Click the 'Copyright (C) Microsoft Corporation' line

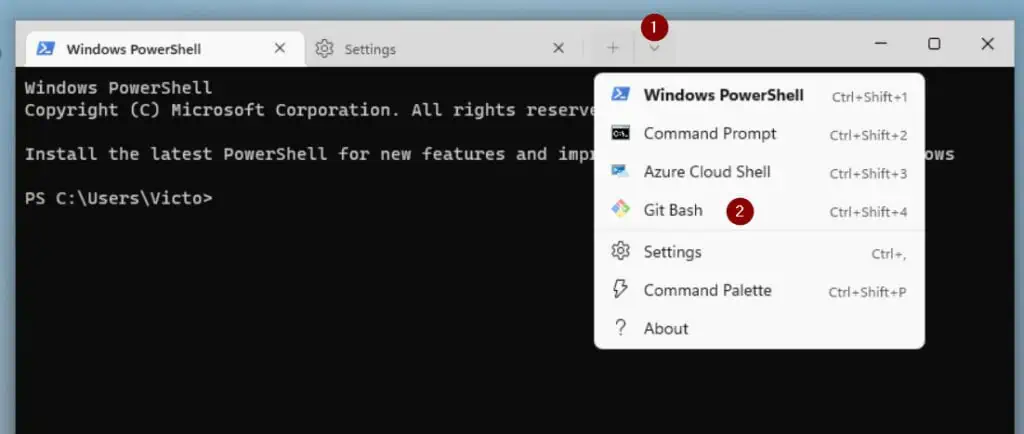(x=311, y=110)
